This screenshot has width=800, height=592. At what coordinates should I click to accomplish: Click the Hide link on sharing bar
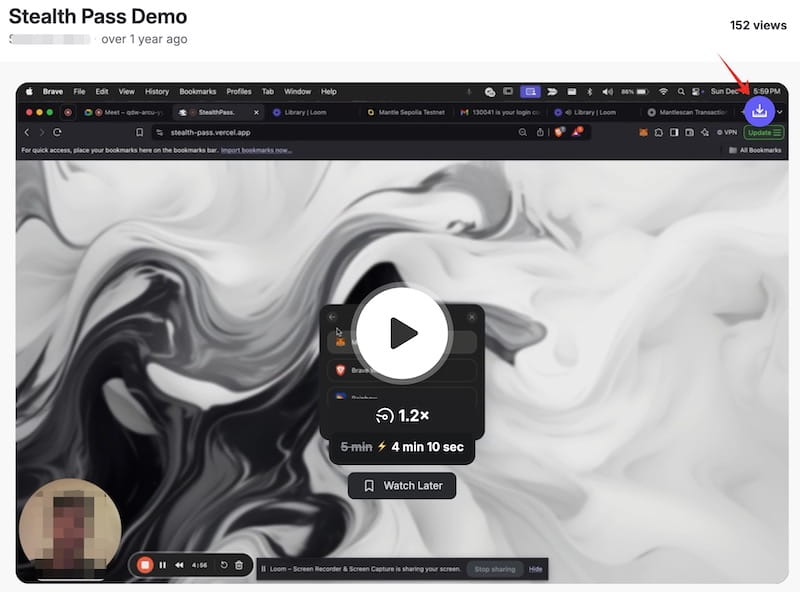click(x=535, y=569)
